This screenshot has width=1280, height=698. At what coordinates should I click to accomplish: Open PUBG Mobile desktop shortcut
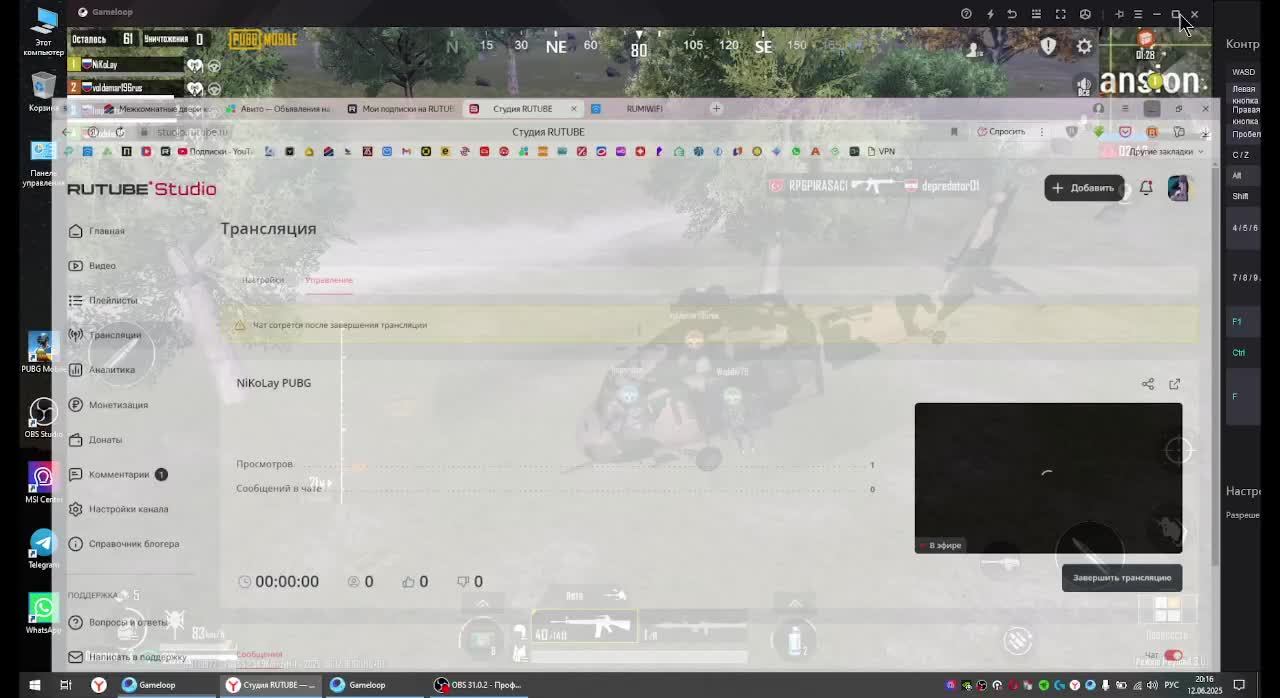tap(43, 352)
